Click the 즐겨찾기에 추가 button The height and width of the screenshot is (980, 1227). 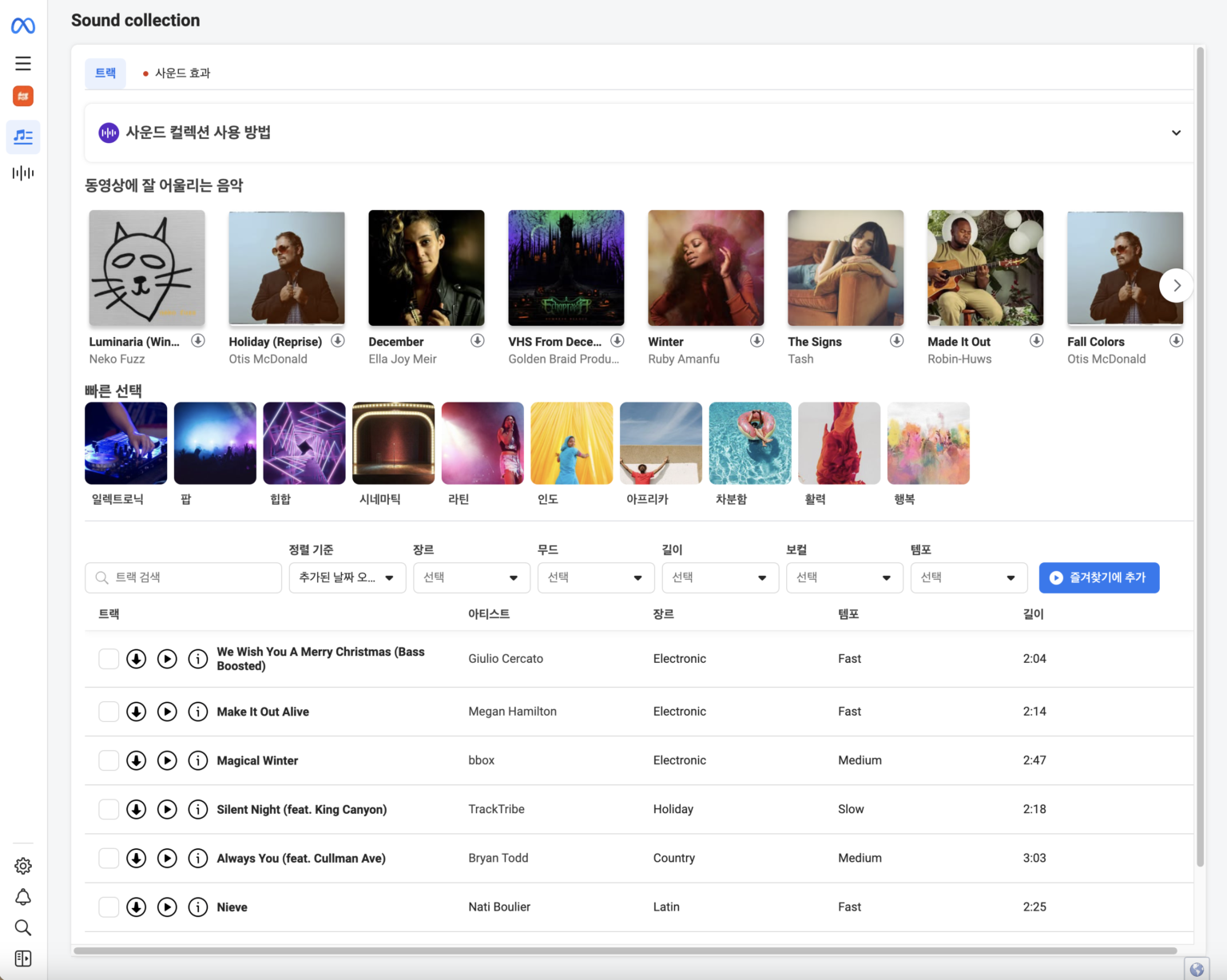point(1098,577)
